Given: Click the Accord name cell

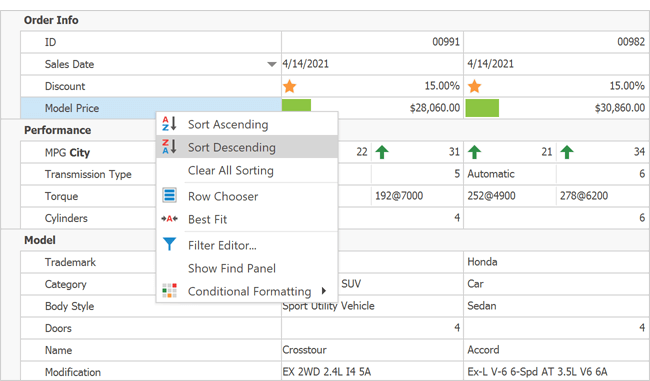Looking at the screenshot, I should [557, 350].
